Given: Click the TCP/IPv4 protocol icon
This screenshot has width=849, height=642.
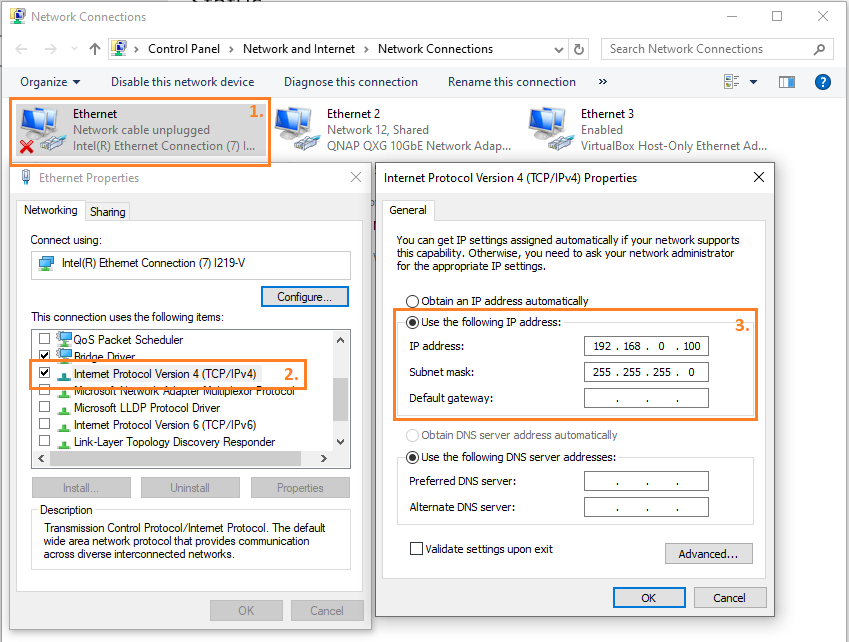Looking at the screenshot, I should tap(64, 375).
